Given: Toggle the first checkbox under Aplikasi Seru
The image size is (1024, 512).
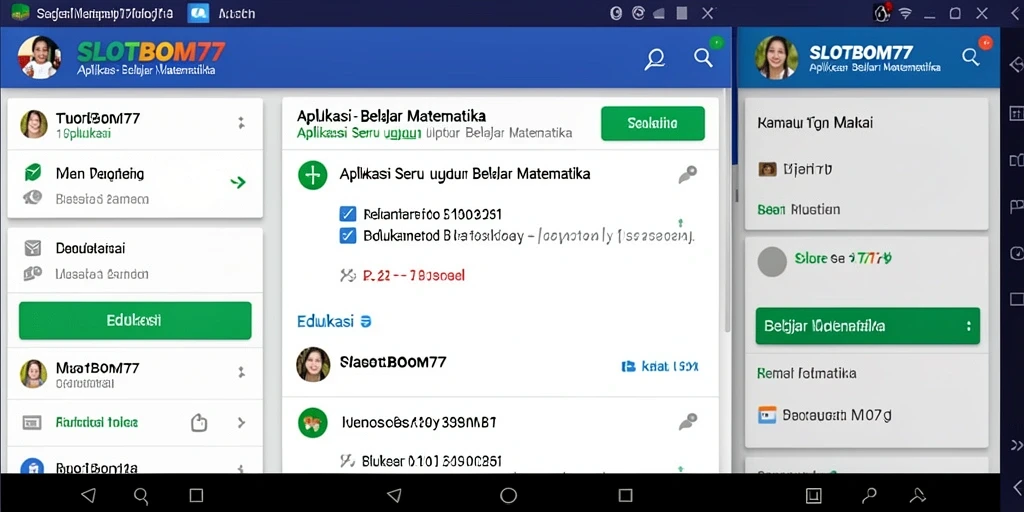Looking at the screenshot, I should (348, 214).
